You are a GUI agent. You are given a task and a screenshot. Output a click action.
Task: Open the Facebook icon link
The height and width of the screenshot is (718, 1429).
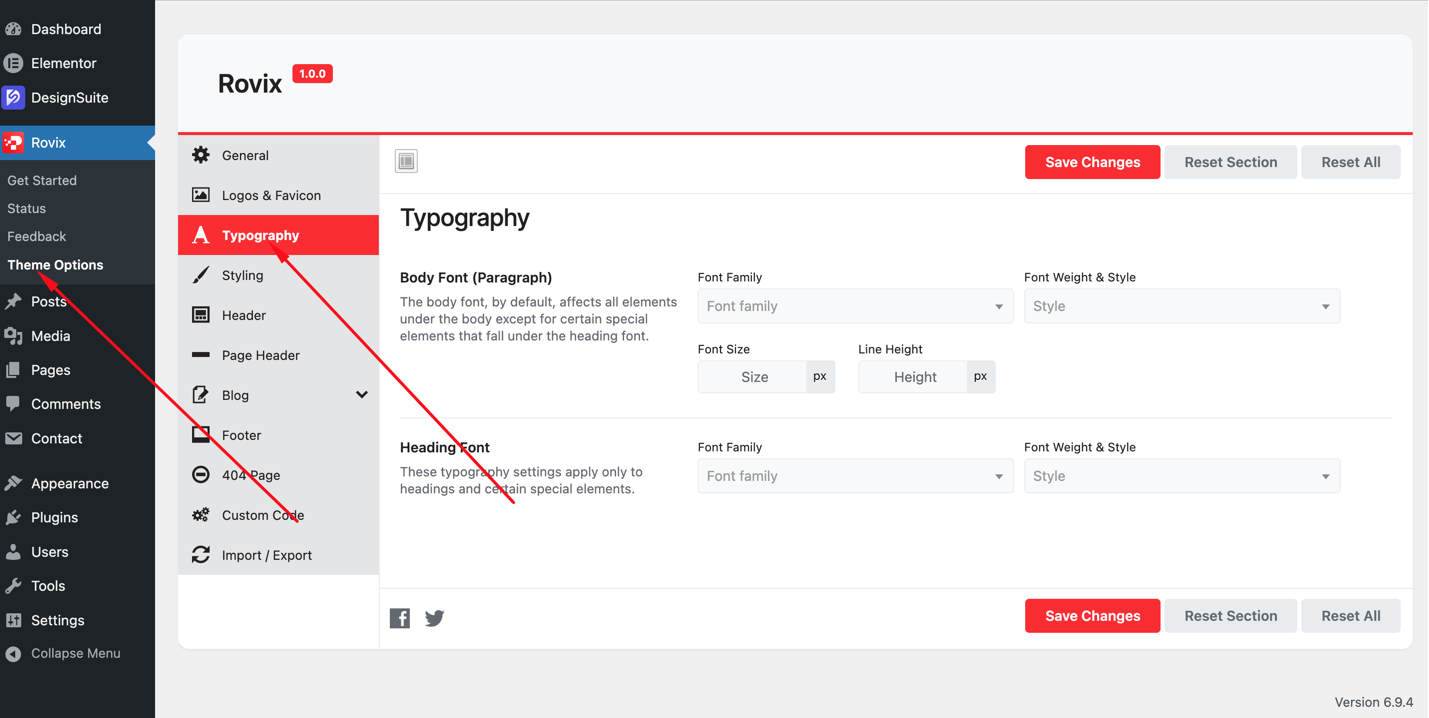click(400, 618)
